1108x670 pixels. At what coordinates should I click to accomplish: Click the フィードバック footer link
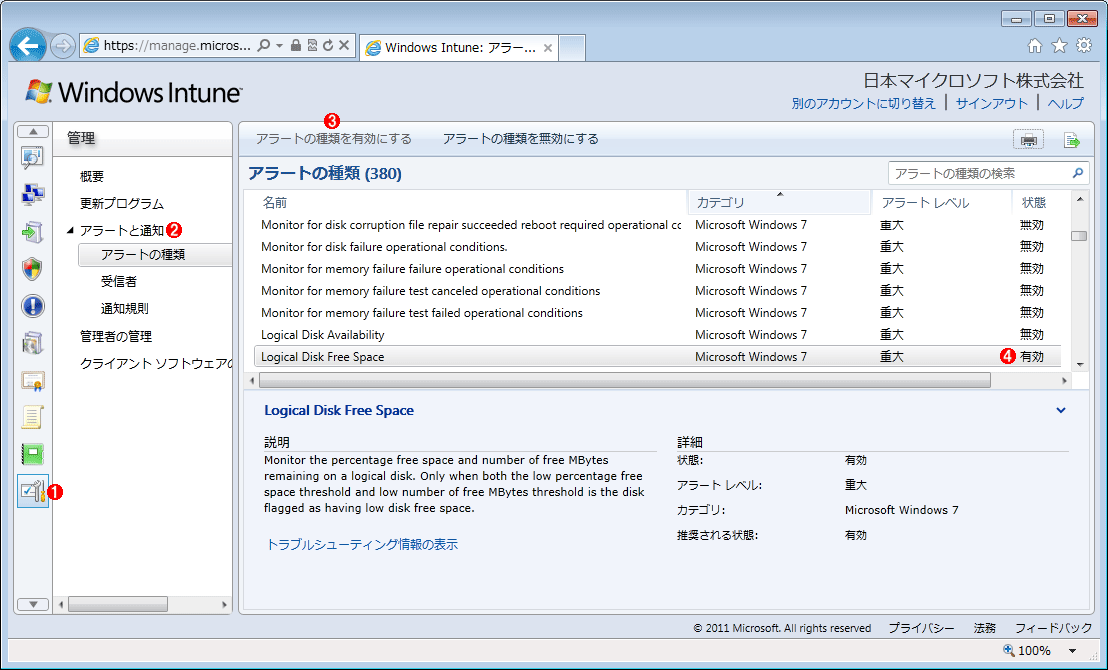(1054, 628)
